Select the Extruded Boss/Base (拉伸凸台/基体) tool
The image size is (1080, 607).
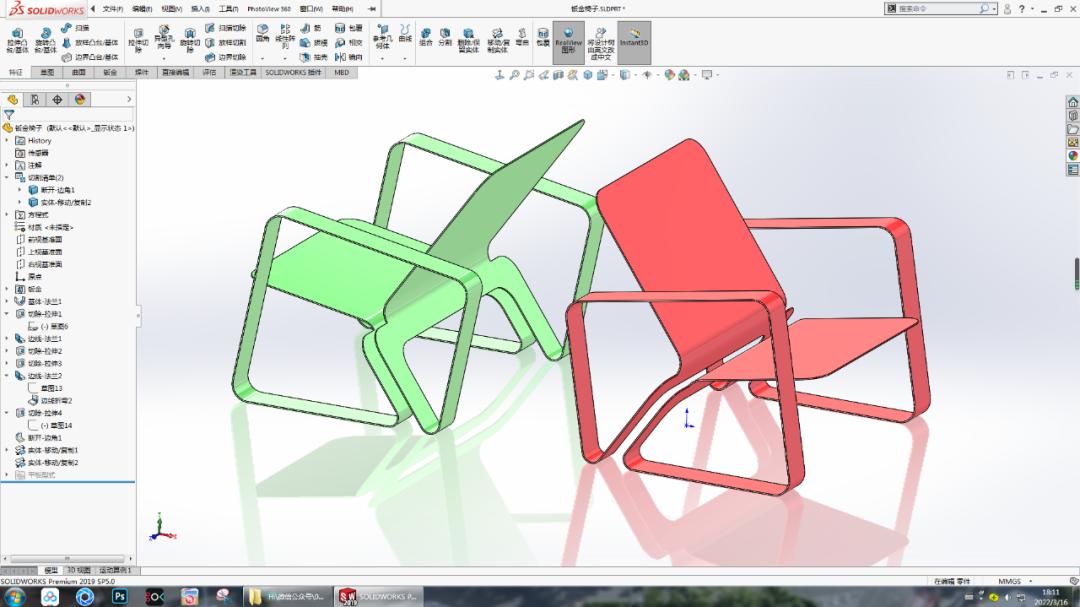[18, 39]
